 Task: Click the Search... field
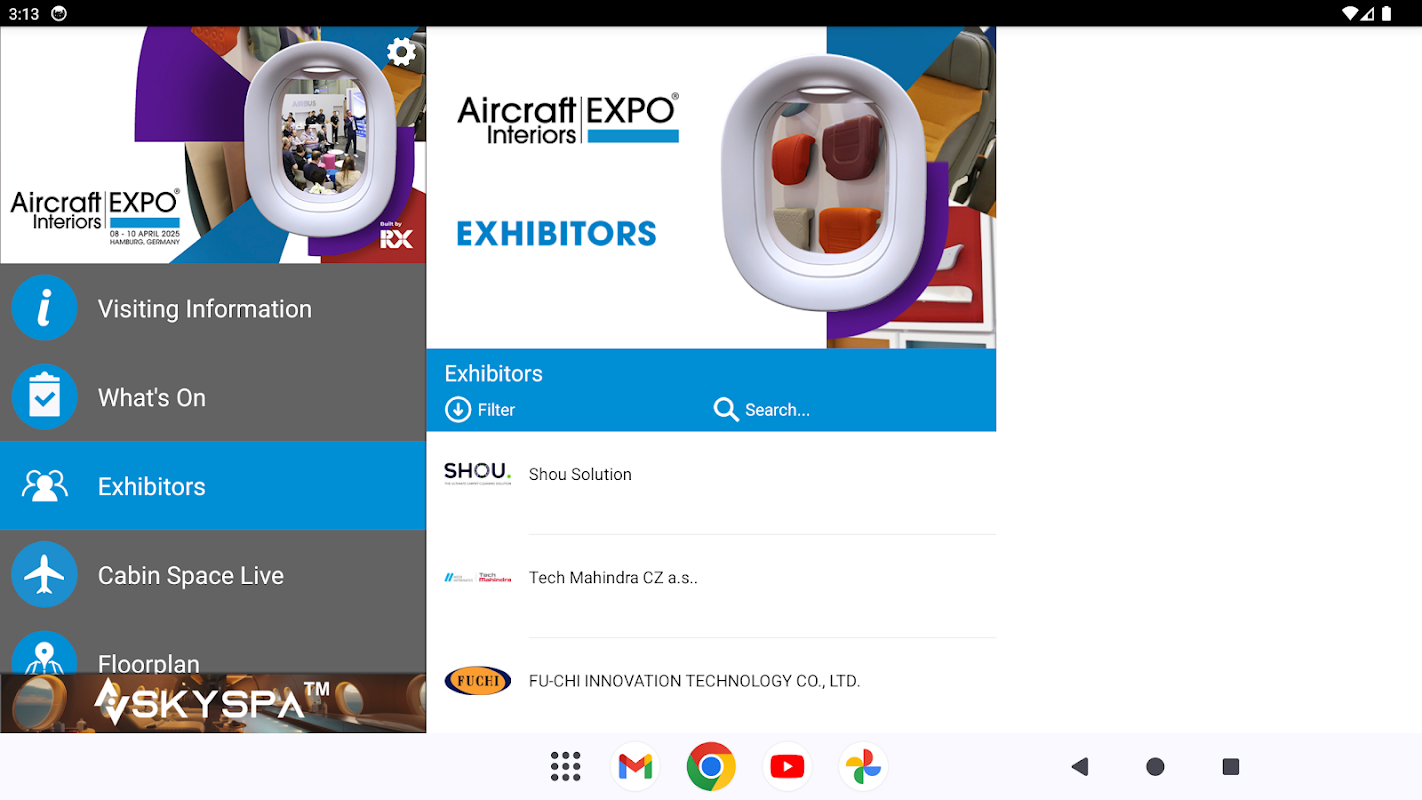click(777, 410)
